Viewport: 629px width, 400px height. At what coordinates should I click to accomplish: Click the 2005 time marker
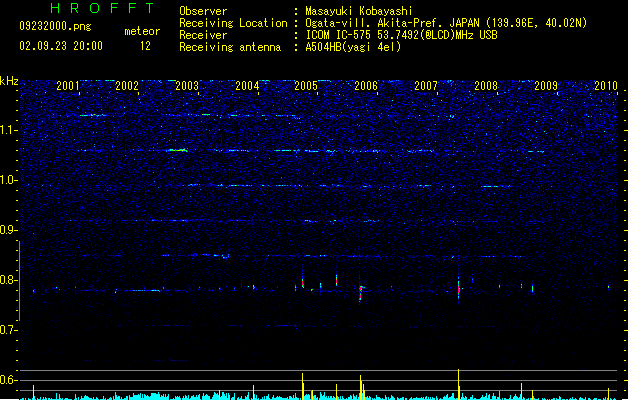[x=306, y=86]
